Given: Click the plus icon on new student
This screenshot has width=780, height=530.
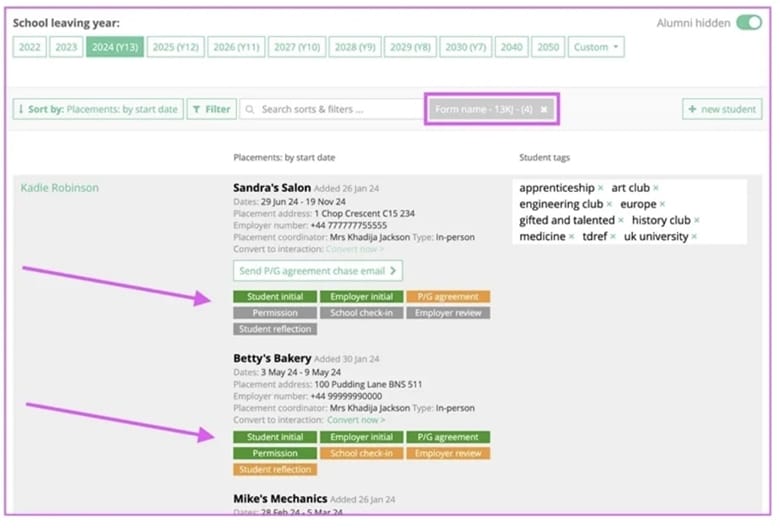Looking at the screenshot, I should [x=692, y=109].
